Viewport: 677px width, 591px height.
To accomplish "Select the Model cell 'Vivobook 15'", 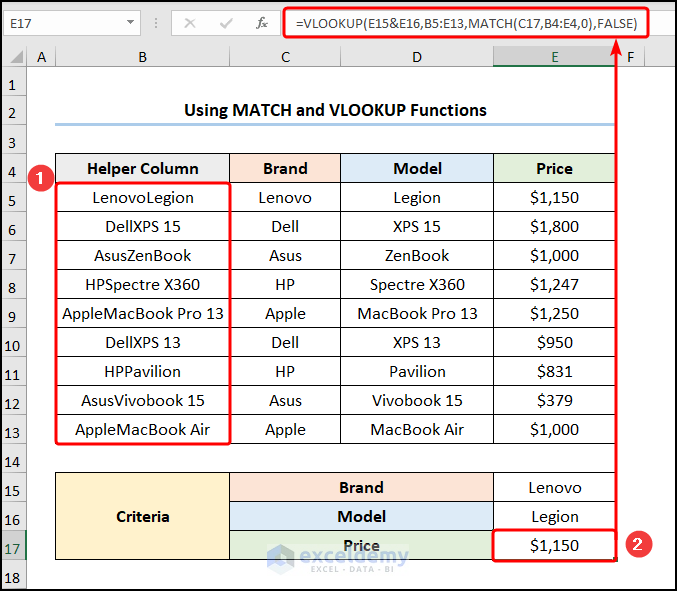I will 417,400.
